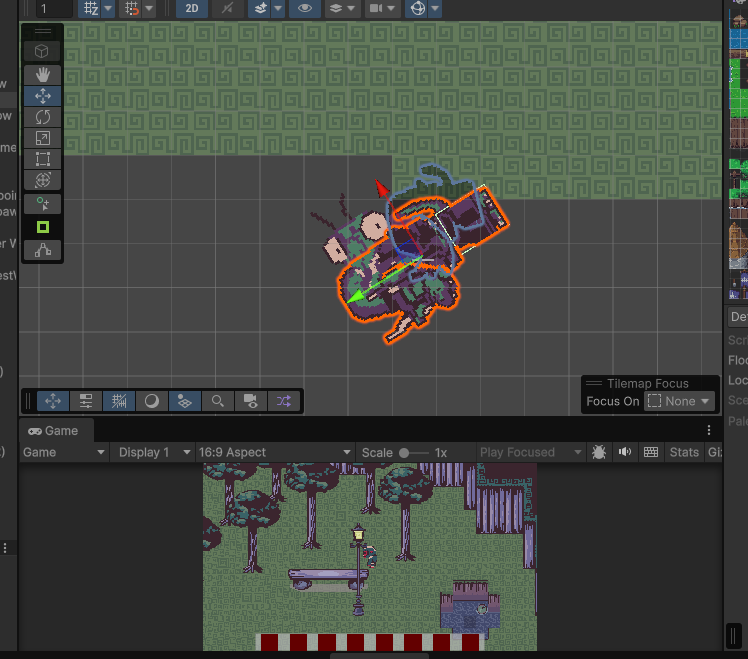Screen dimensions: 748x659
Task: Click the crescent circle icon in bottom overlay
Action: click(152, 401)
